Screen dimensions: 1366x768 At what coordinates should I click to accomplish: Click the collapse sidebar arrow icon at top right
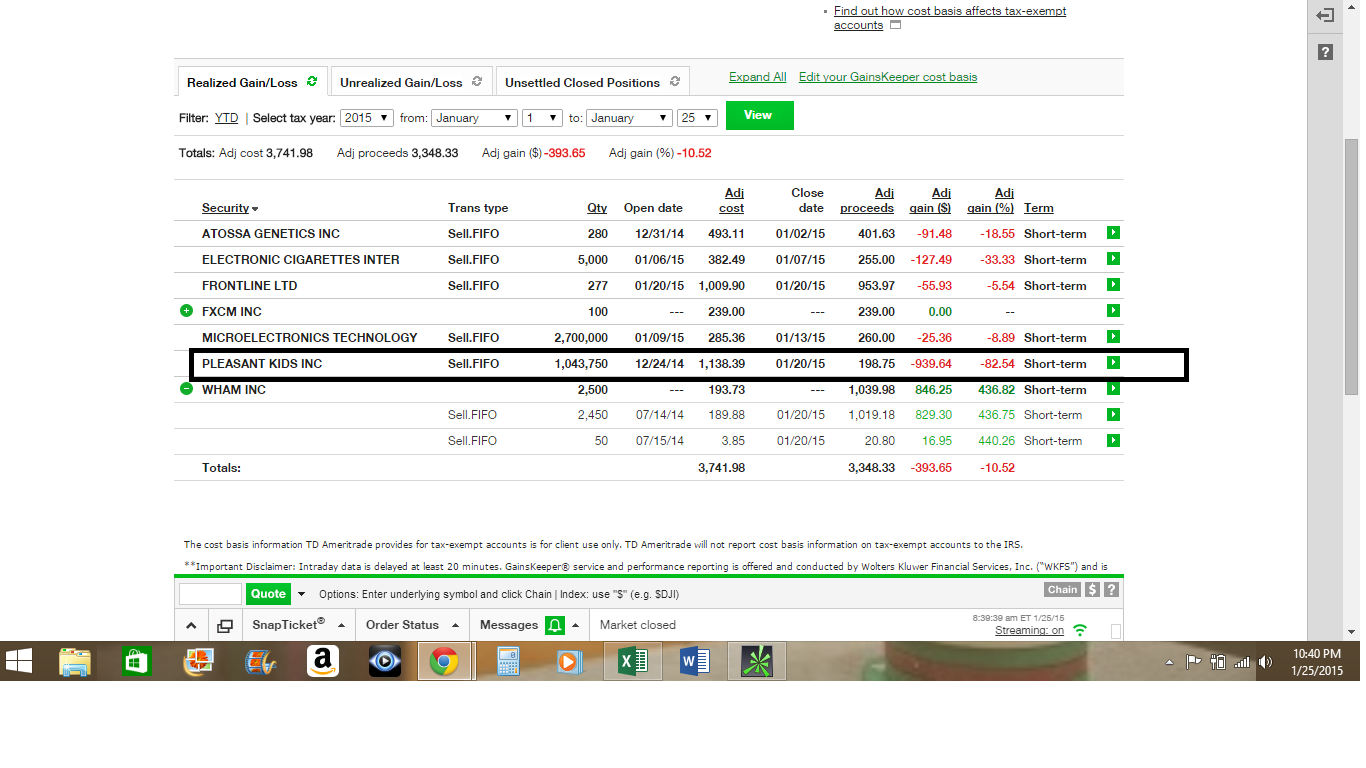pyautogui.click(x=1325, y=16)
